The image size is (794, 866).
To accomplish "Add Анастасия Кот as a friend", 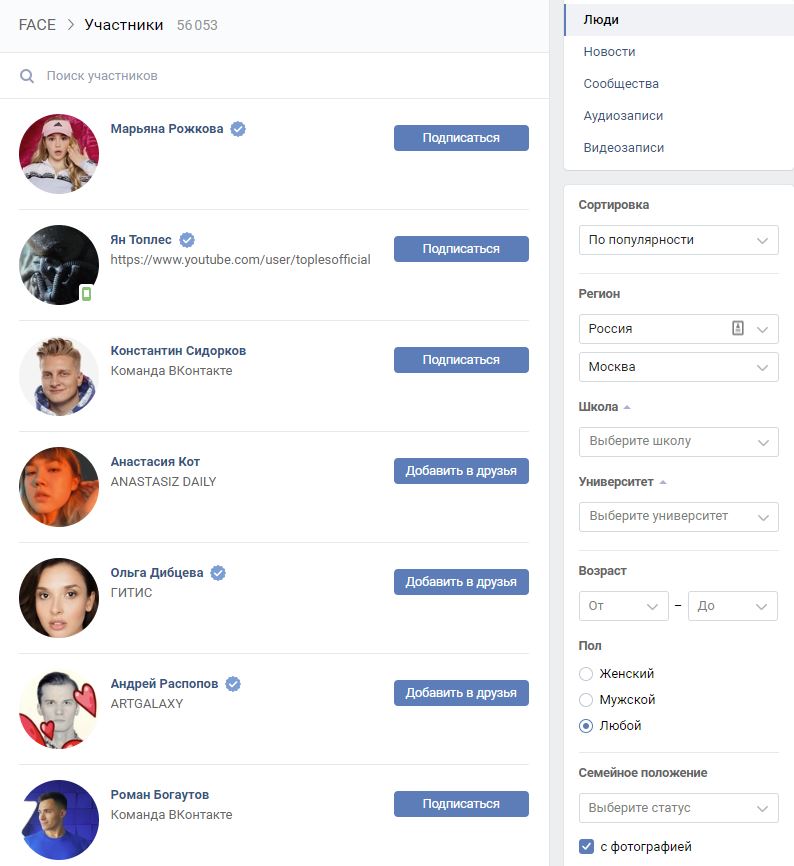I will 461,471.
